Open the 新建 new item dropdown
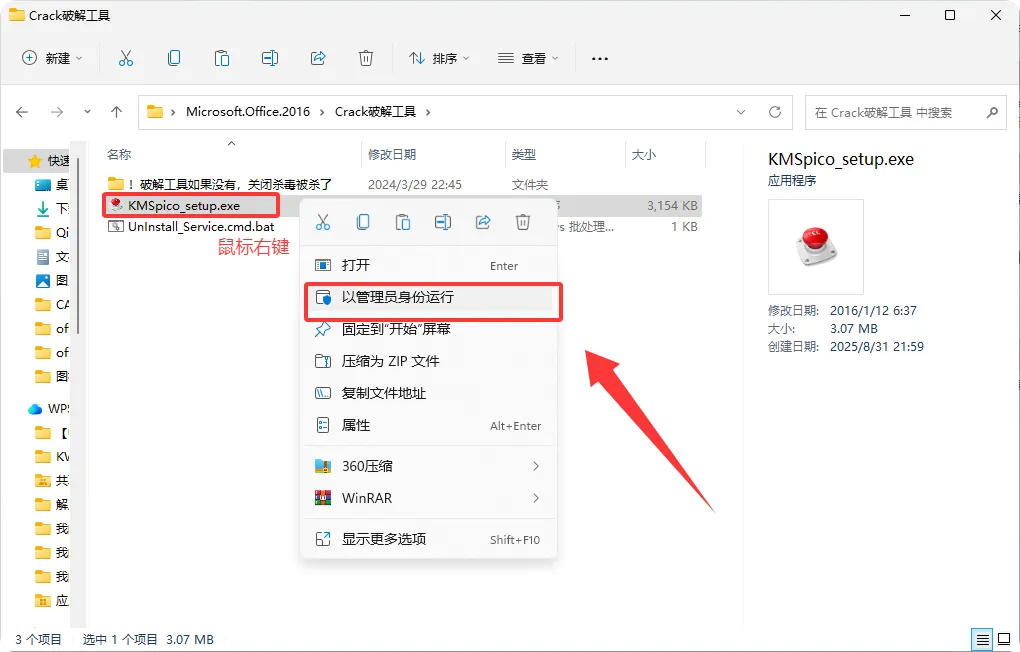 pos(52,59)
